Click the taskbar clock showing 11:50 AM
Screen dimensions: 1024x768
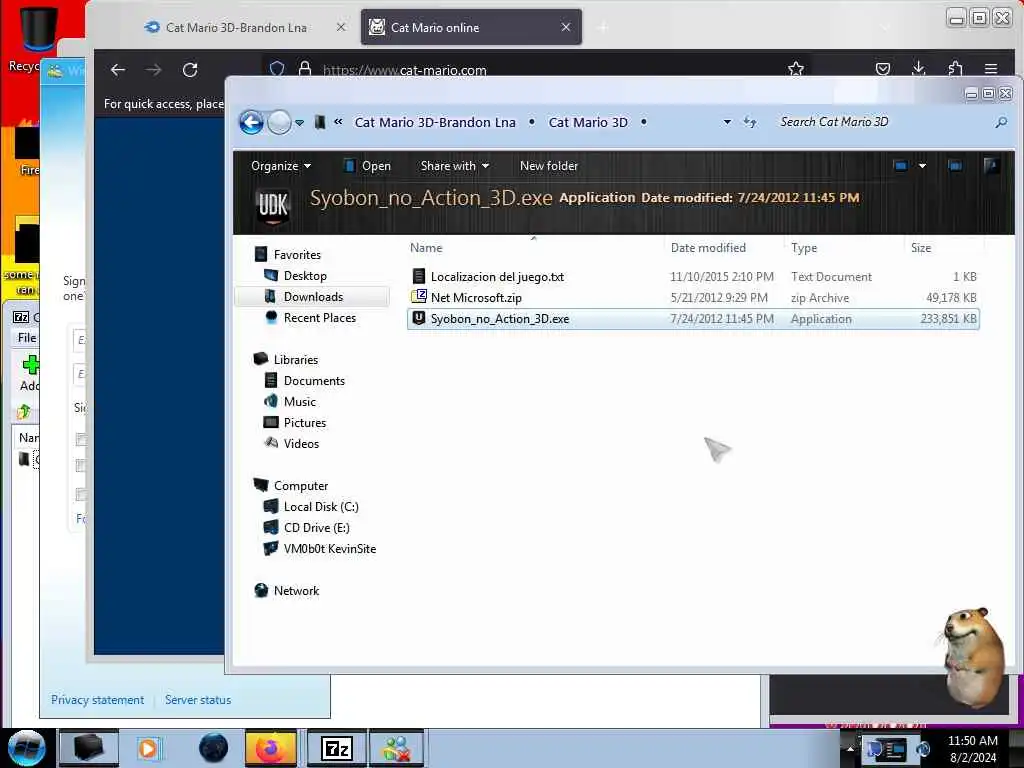[972, 748]
